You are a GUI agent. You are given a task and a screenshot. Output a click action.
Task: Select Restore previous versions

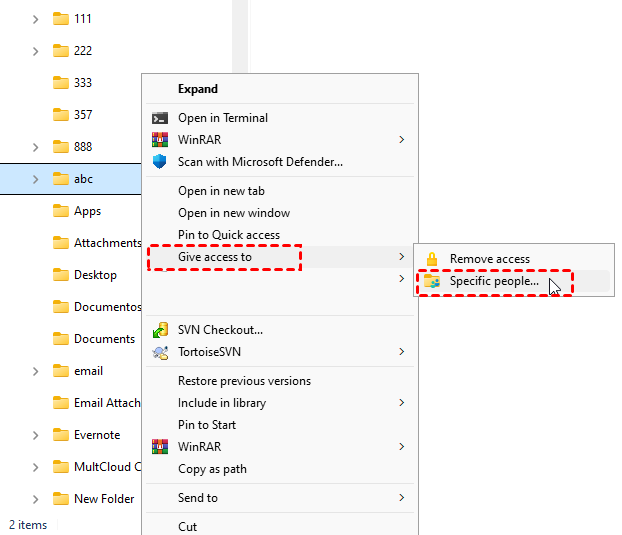[244, 381]
